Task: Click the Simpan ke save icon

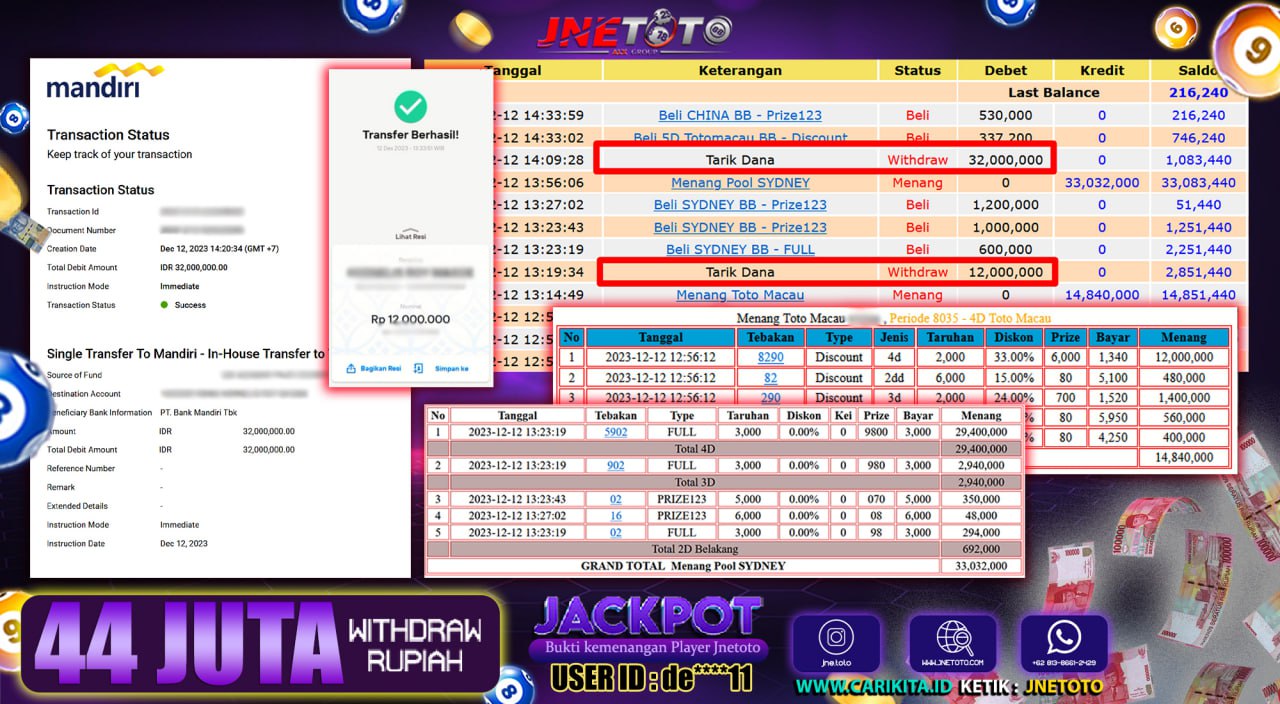Action: [418, 369]
